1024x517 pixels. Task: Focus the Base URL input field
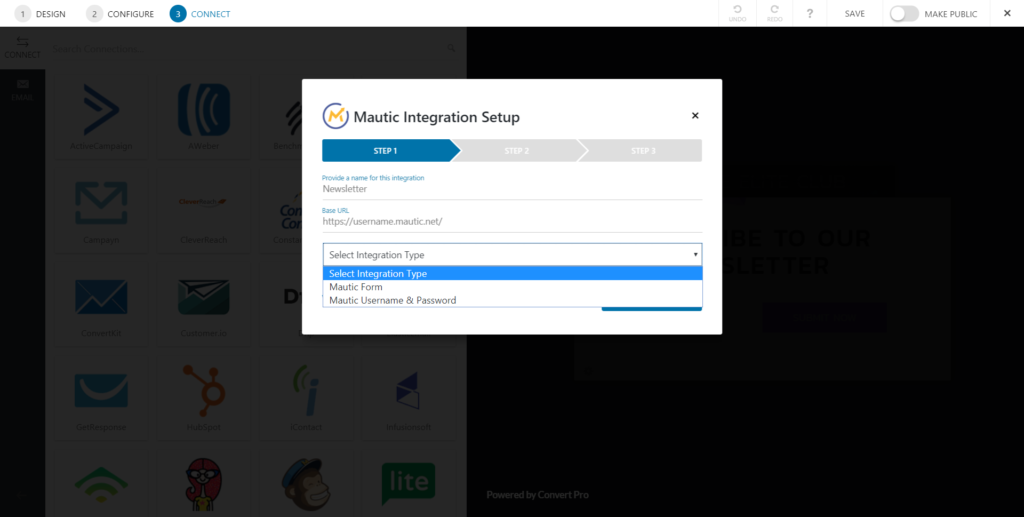[513, 221]
